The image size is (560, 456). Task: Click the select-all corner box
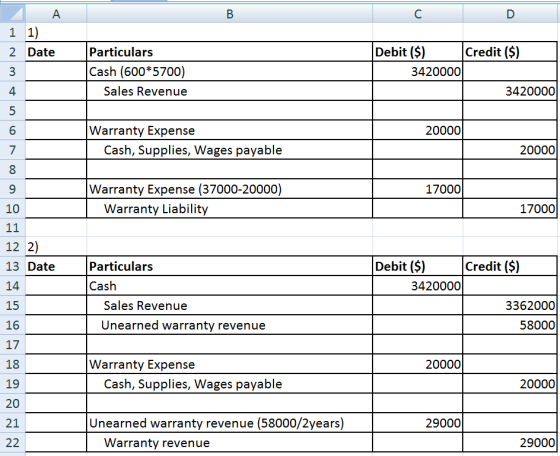pos(12,14)
